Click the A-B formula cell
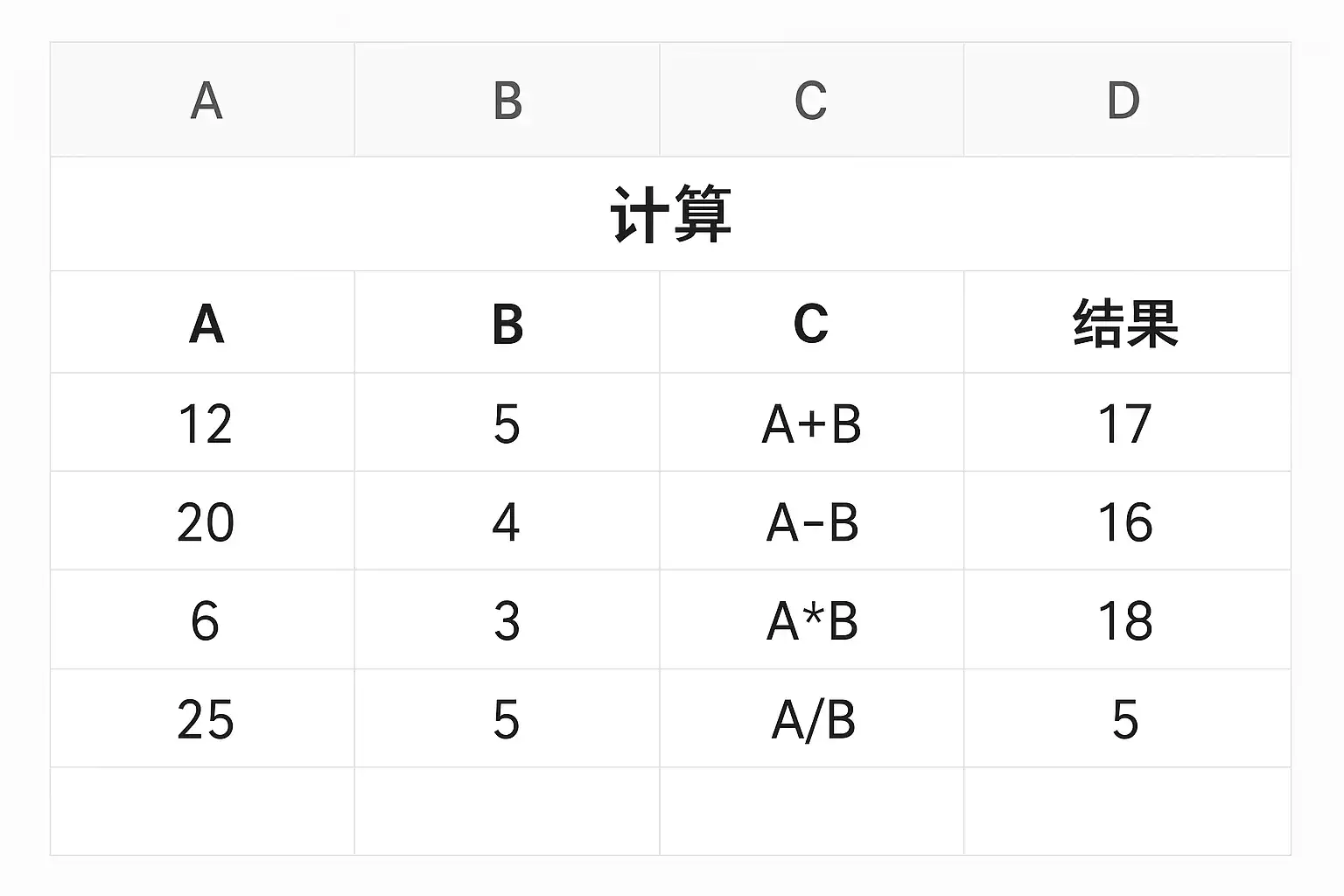 point(812,521)
